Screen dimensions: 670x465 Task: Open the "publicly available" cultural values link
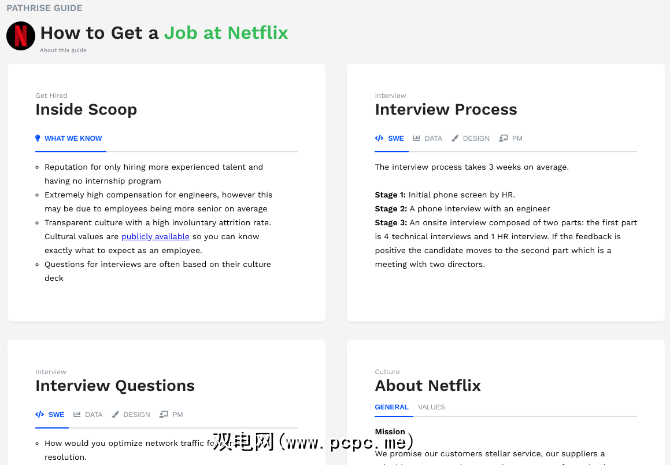pyautogui.click(x=150, y=236)
